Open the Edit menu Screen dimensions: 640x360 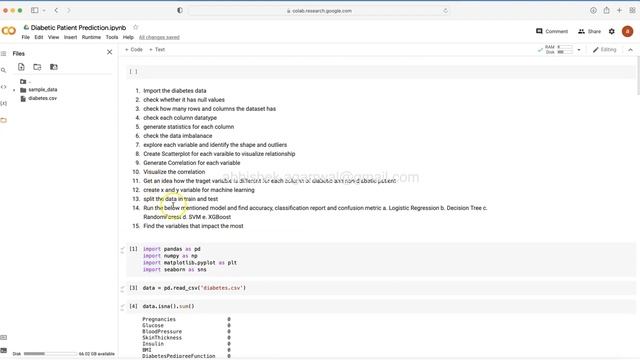point(39,37)
